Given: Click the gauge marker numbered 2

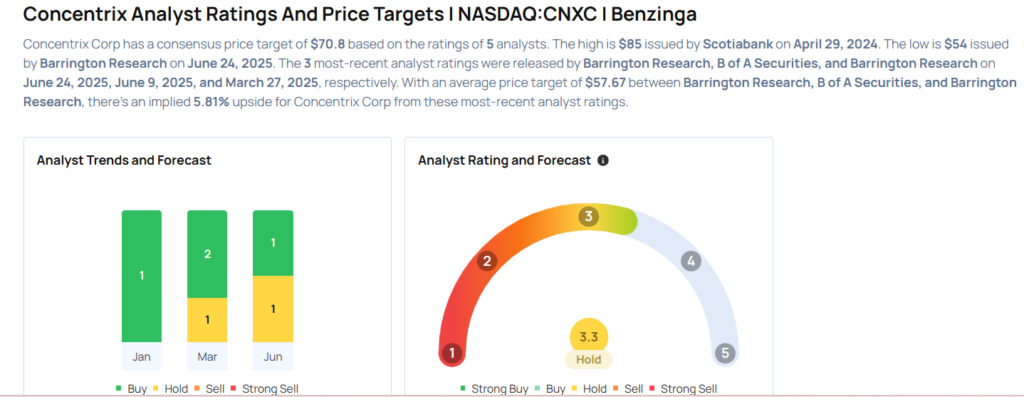Looking at the screenshot, I should tap(487, 261).
